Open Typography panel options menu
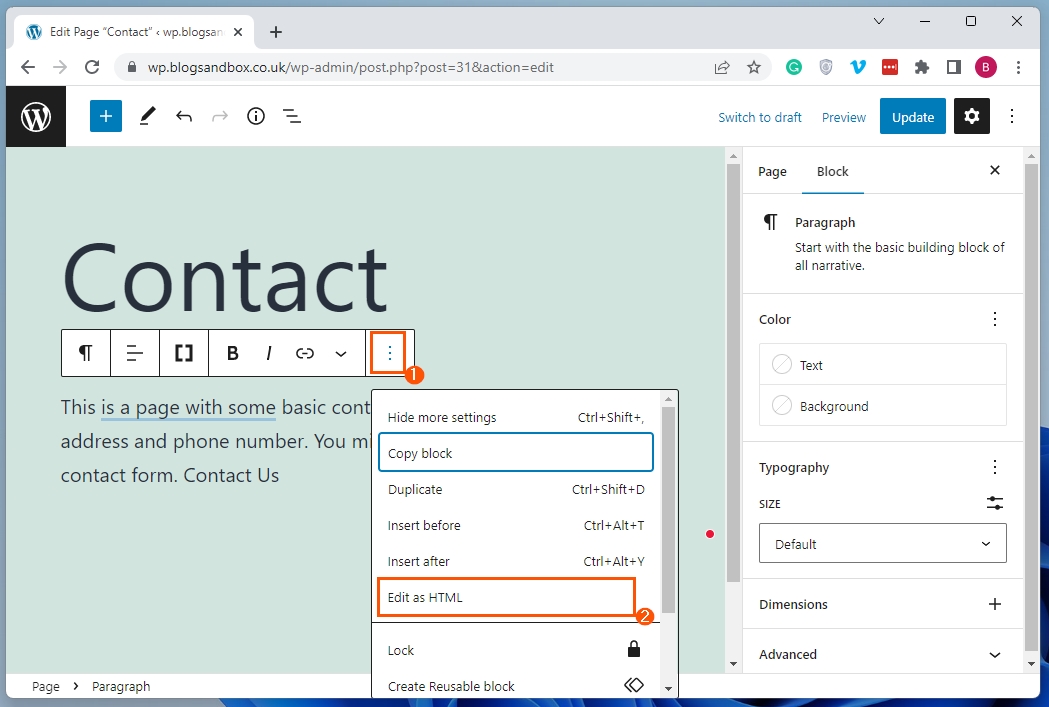 [995, 467]
